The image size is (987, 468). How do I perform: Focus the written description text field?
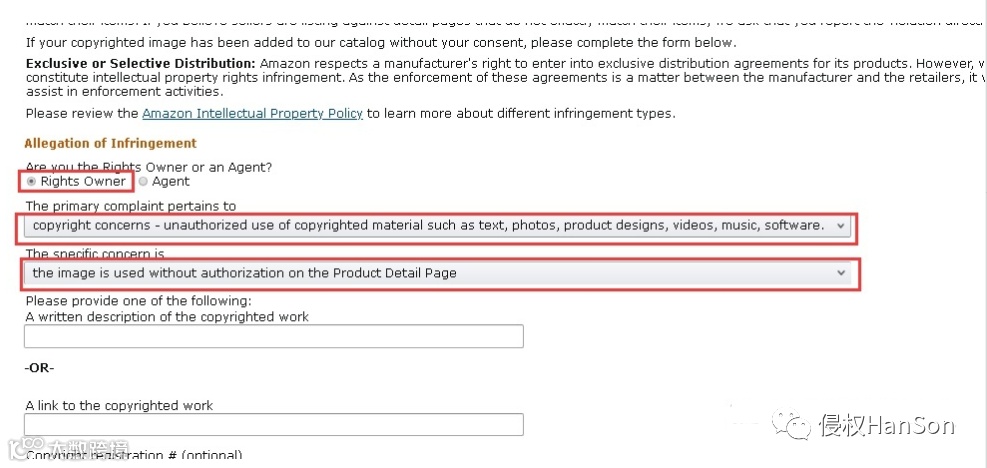pyautogui.click(x=274, y=337)
